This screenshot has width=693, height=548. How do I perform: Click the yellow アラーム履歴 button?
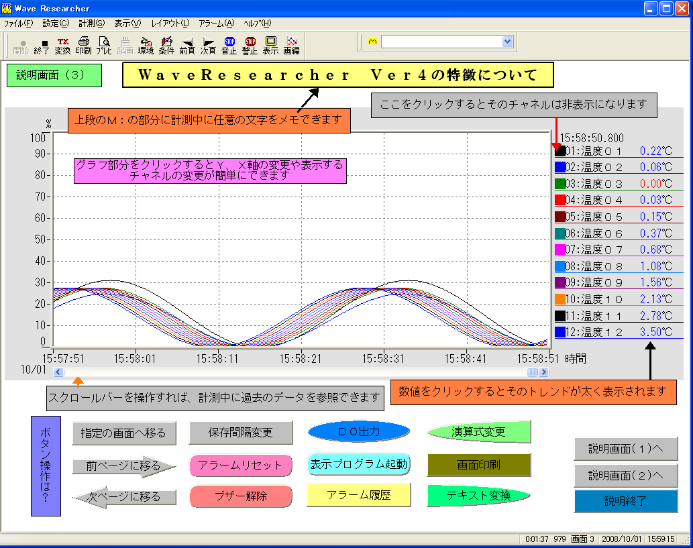point(359,495)
